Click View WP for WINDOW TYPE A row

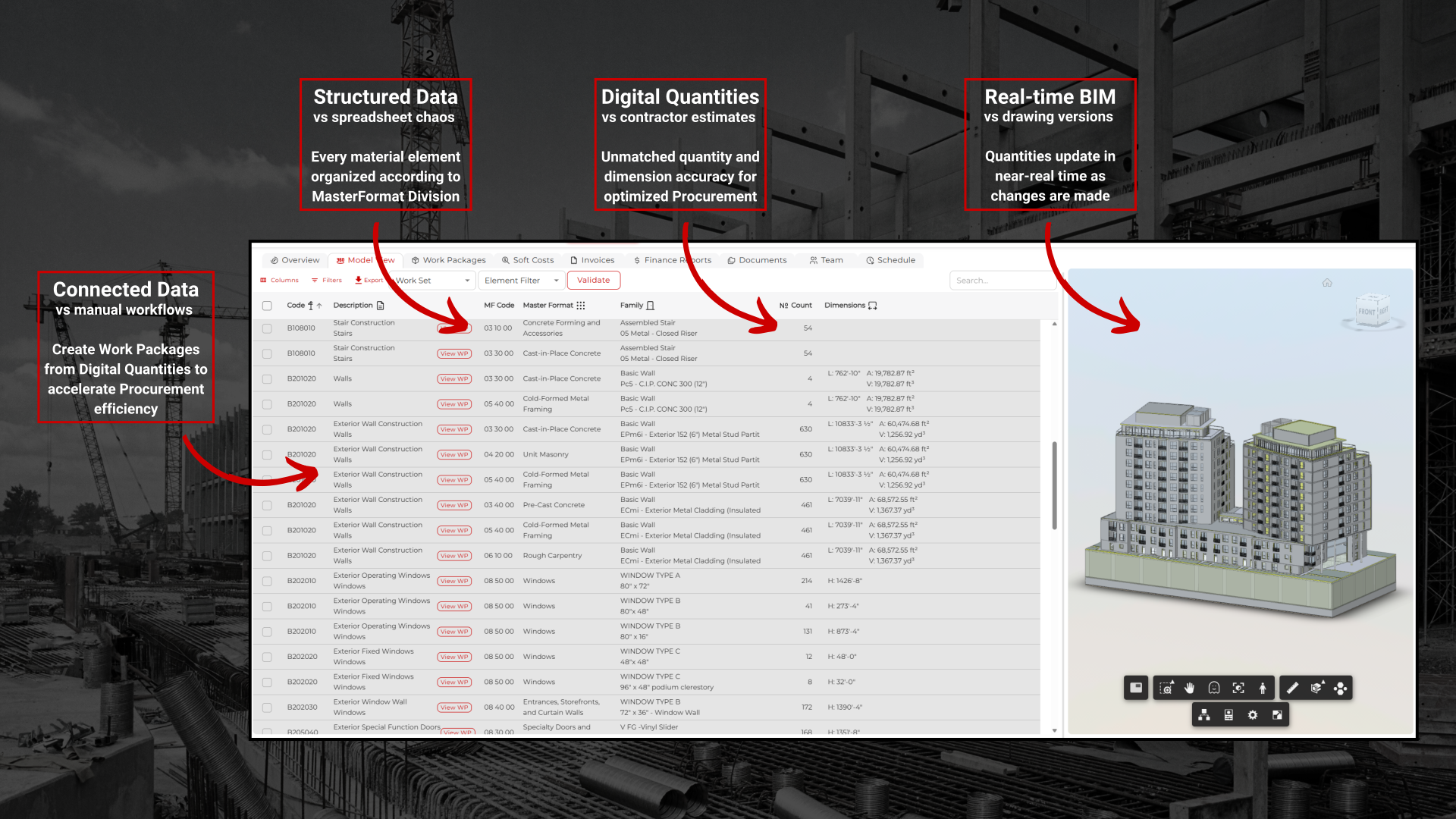click(x=454, y=581)
